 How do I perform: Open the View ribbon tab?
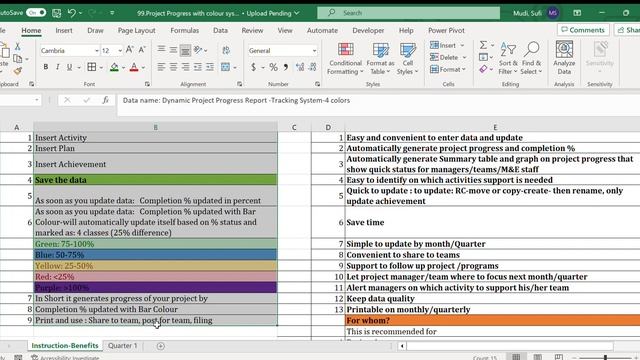(x=285, y=31)
